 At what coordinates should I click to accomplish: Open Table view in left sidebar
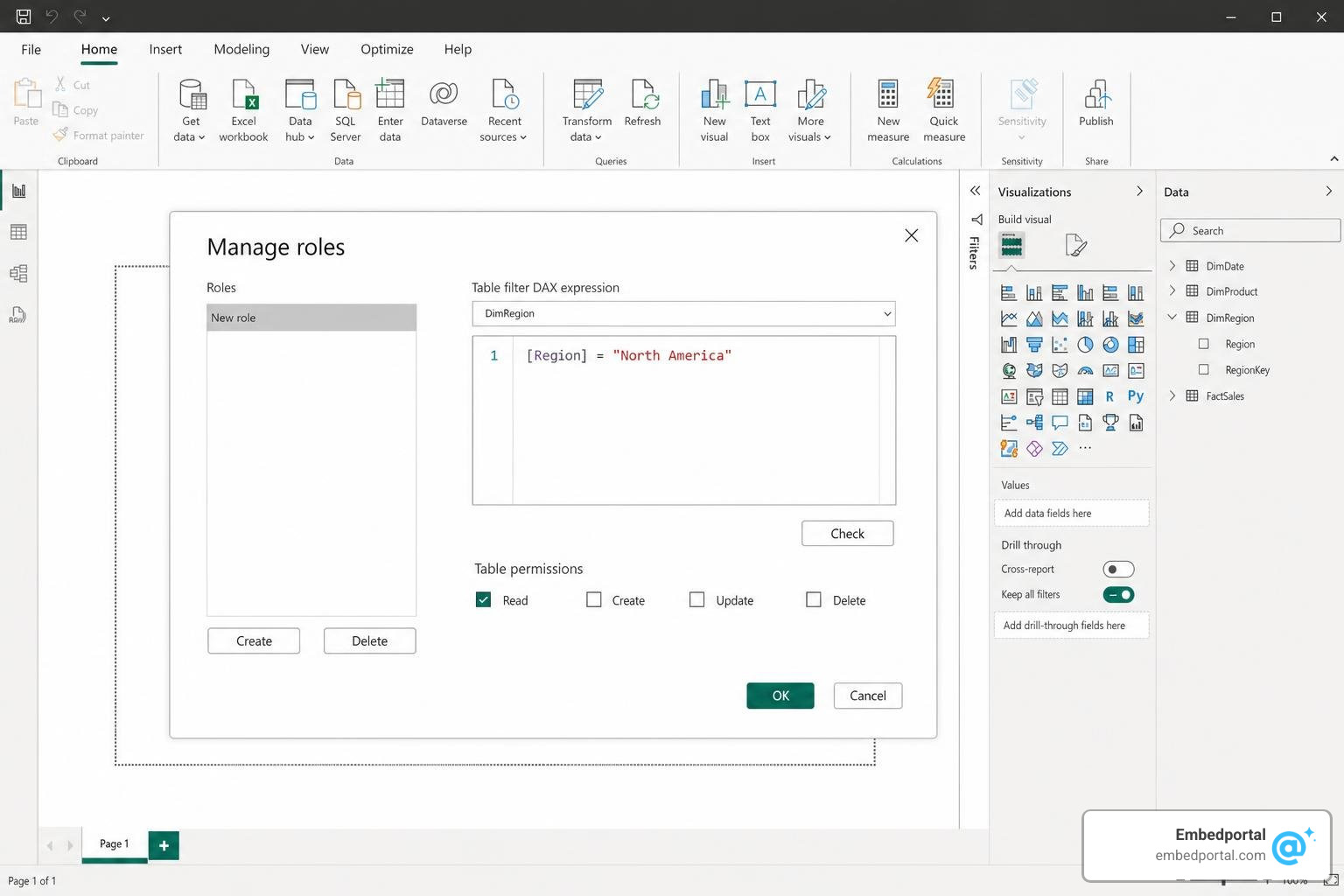point(18,232)
